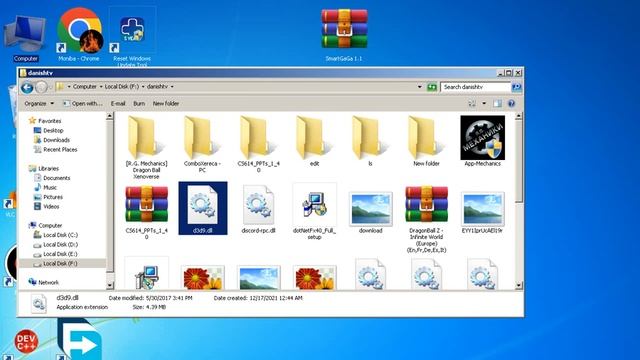
Task: Open SmartGaGa 1.1 archive on desktop
Action: click(344, 35)
